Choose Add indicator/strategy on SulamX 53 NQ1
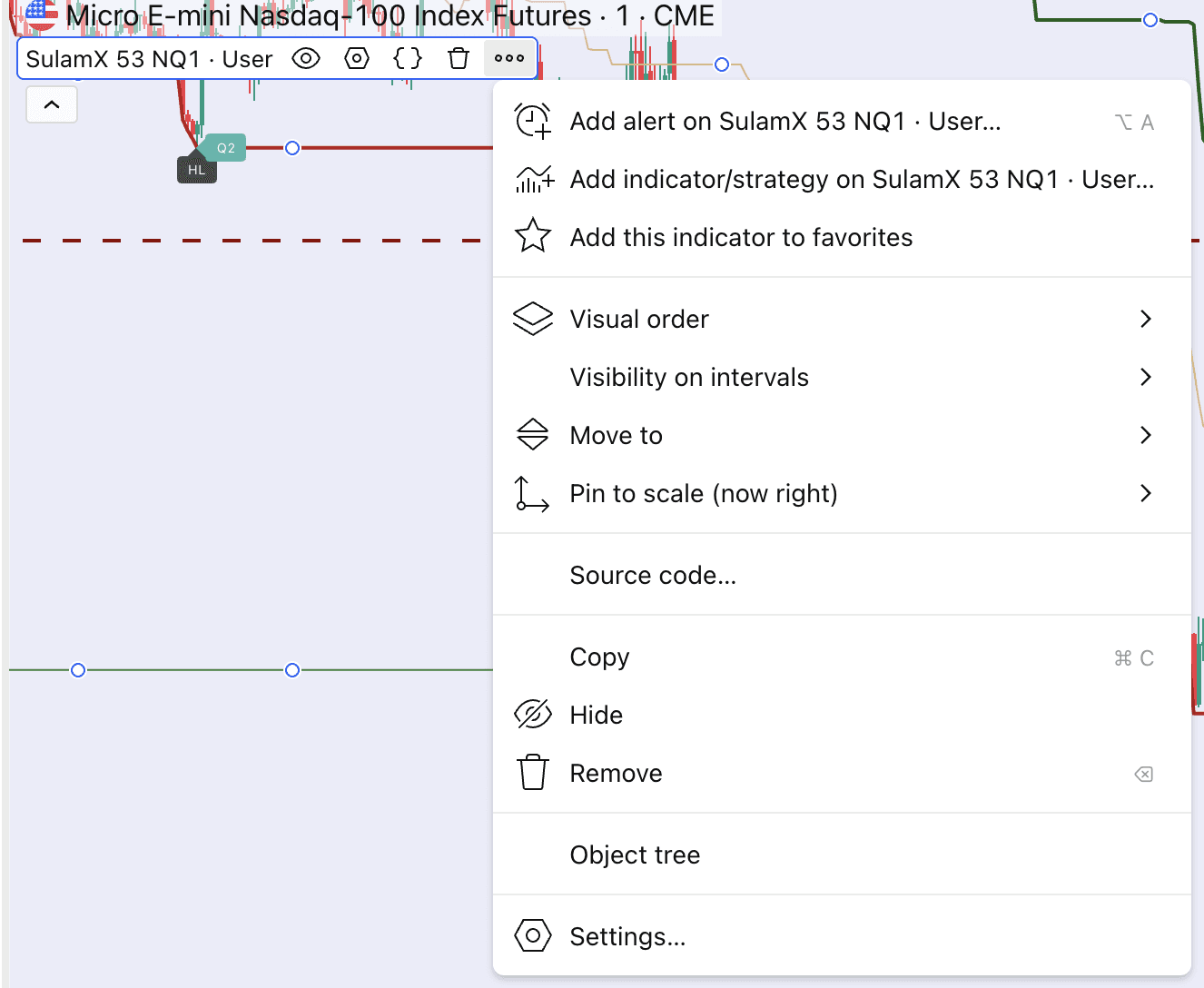This screenshot has width=1204, height=988. coord(842,179)
